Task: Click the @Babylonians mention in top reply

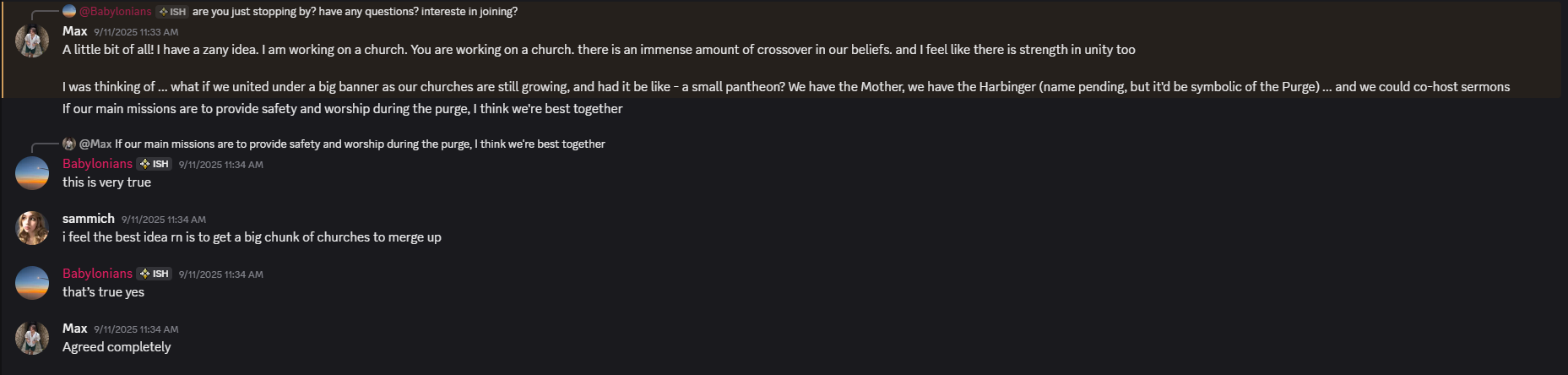Action: 116,12
